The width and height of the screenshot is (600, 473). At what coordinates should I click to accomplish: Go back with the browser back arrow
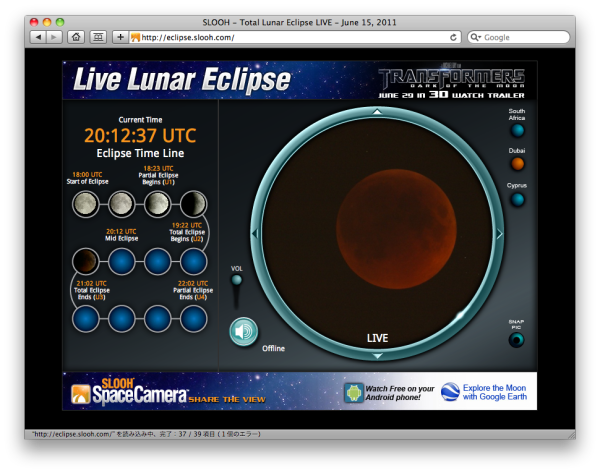coord(38,37)
